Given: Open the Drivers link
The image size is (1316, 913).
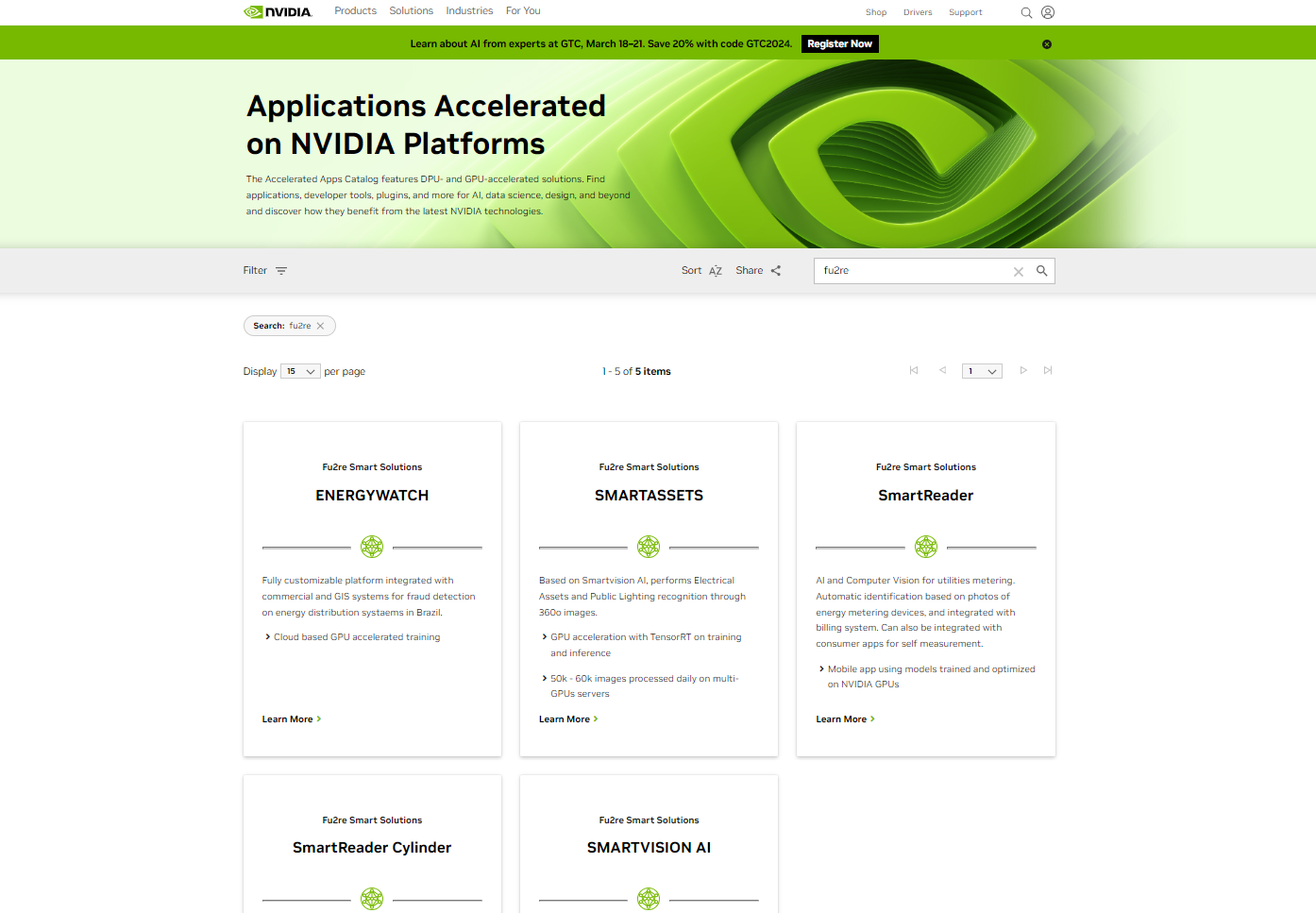Looking at the screenshot, I should (x=918, y=12).
